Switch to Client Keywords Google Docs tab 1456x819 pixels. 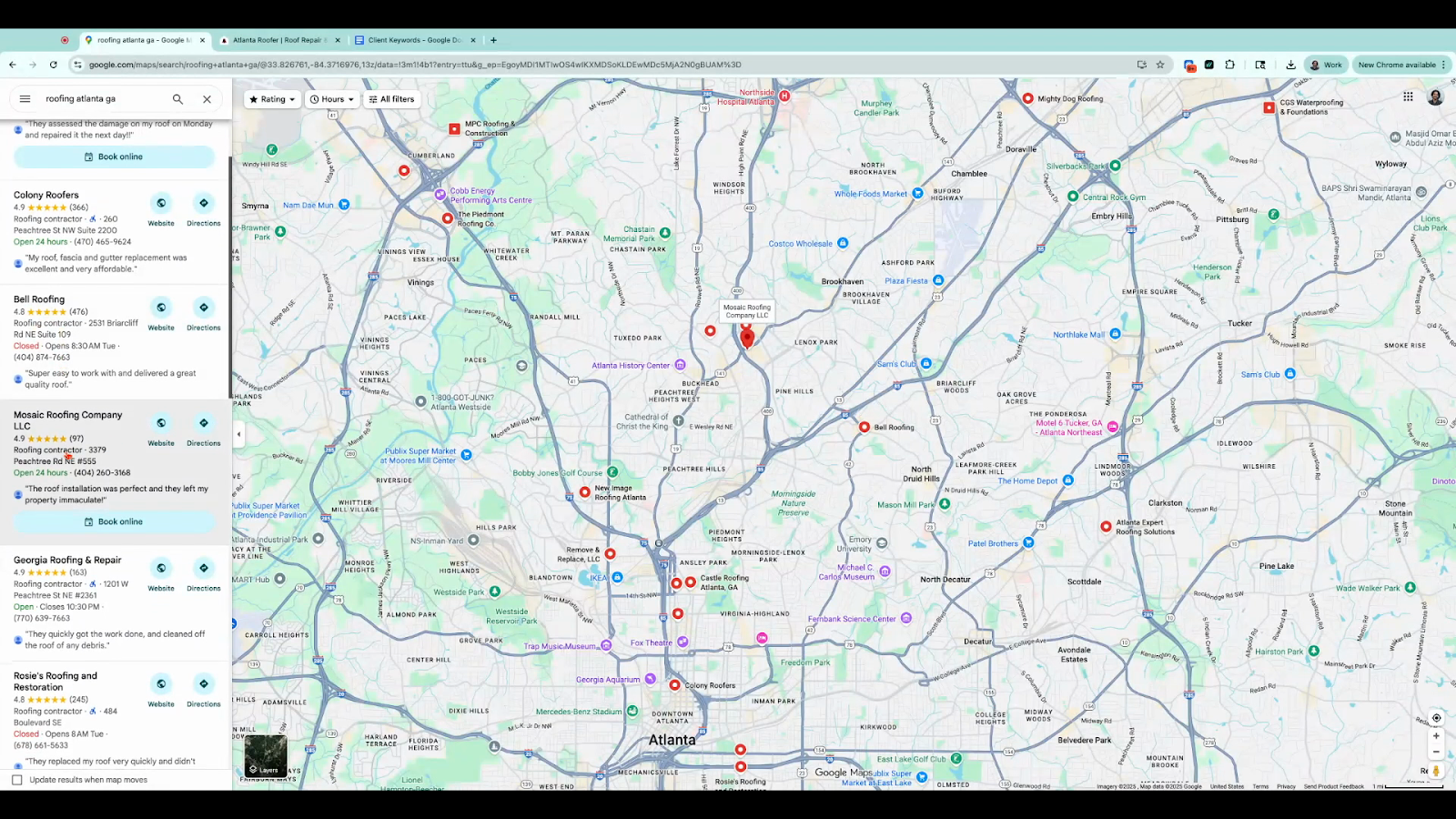tap(414, 40)
